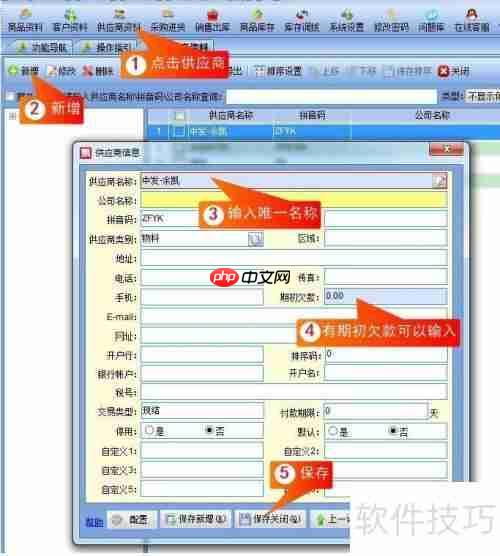This screenshot has height=556, width=500.
Task: Click the 期初欠款 field showing 0.00
Action: (x=386, y=296)
